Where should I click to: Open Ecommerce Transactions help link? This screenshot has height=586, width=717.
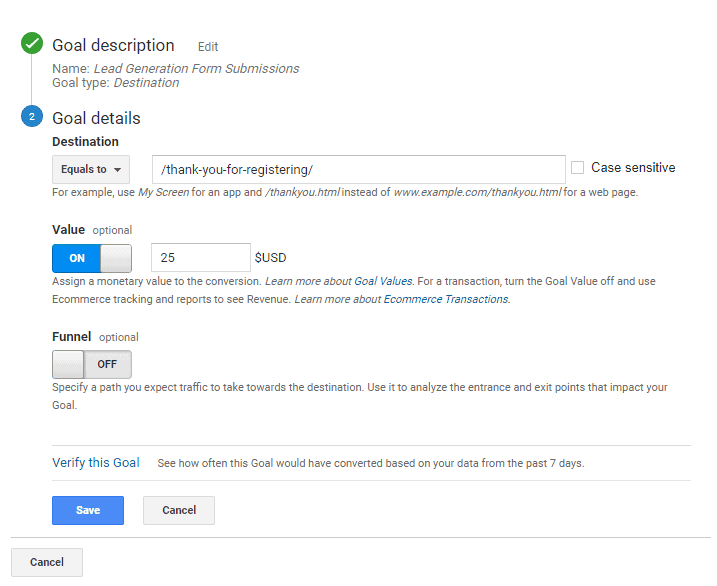coord(445,299)
